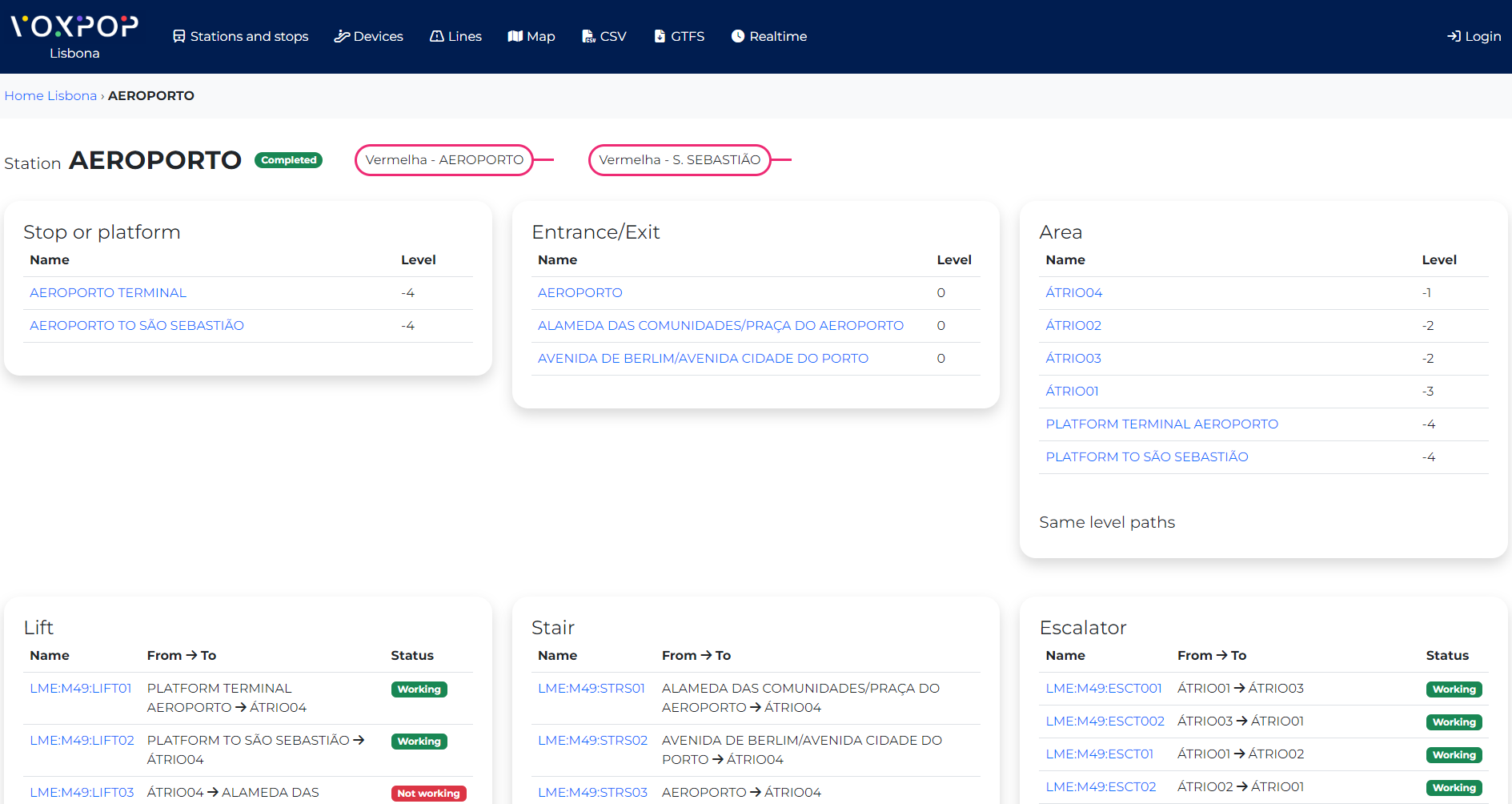This screenshot has height=804, width=1512.
Task: Open area ÁTRIO01
Action: 1073,391
